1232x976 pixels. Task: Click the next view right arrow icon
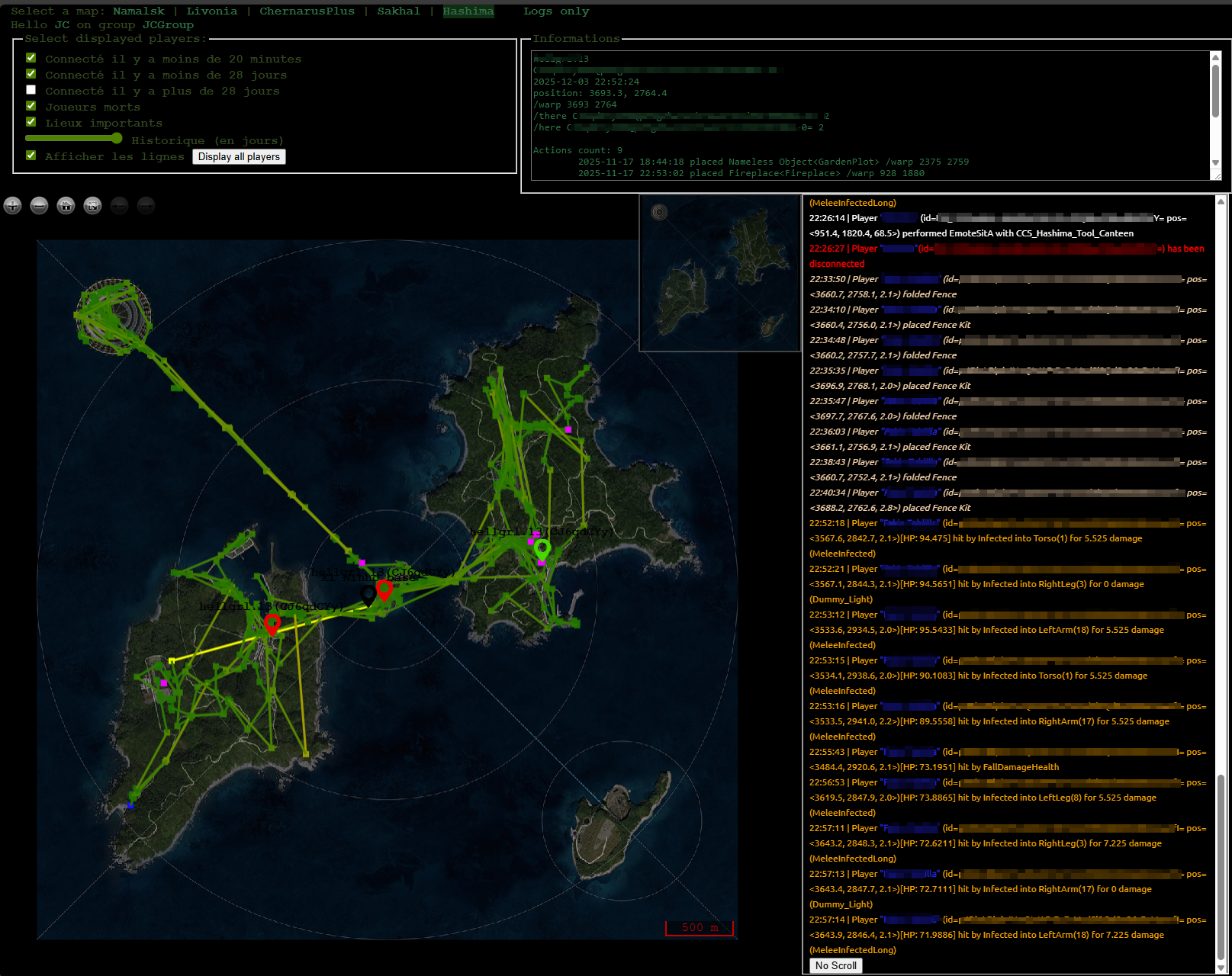tap(146, 205)
